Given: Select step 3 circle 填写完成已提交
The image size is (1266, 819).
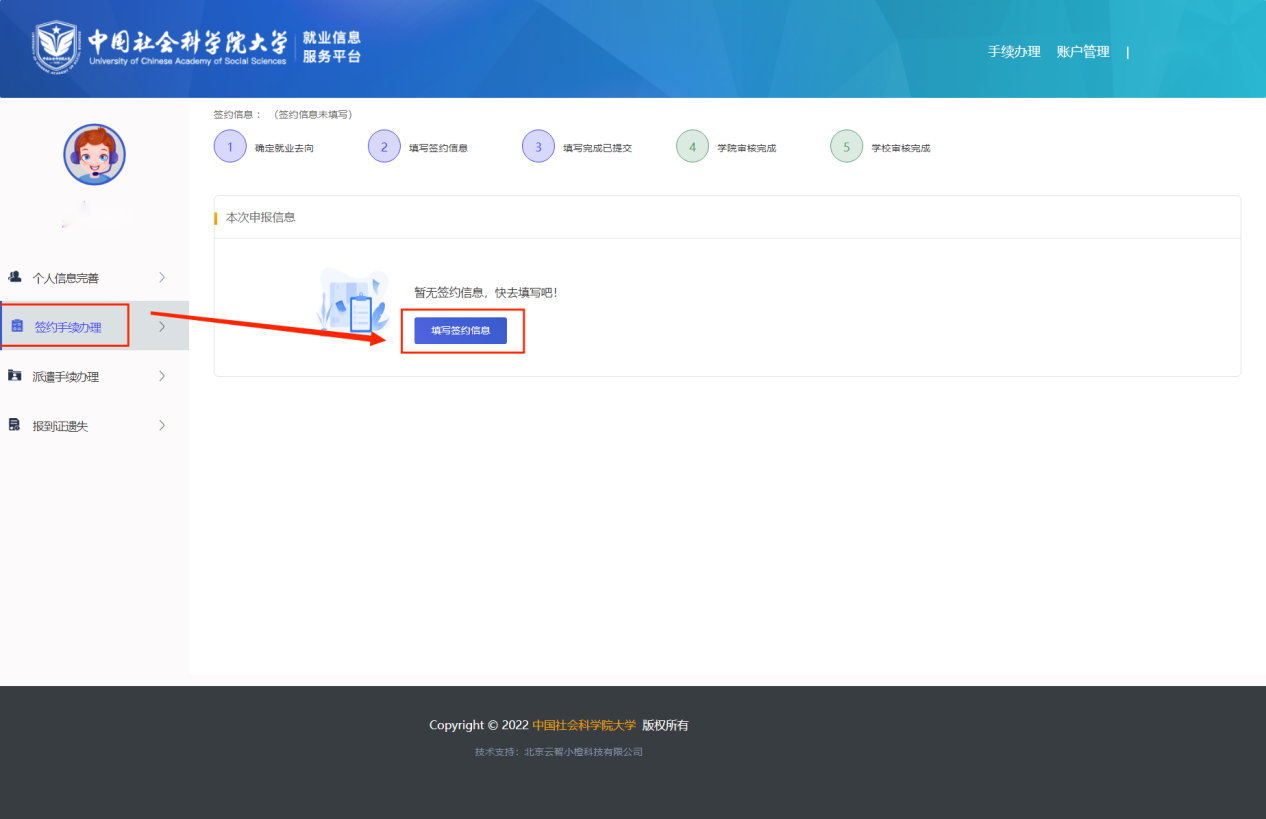Looking at the screenshot, I should click(538, 147).
